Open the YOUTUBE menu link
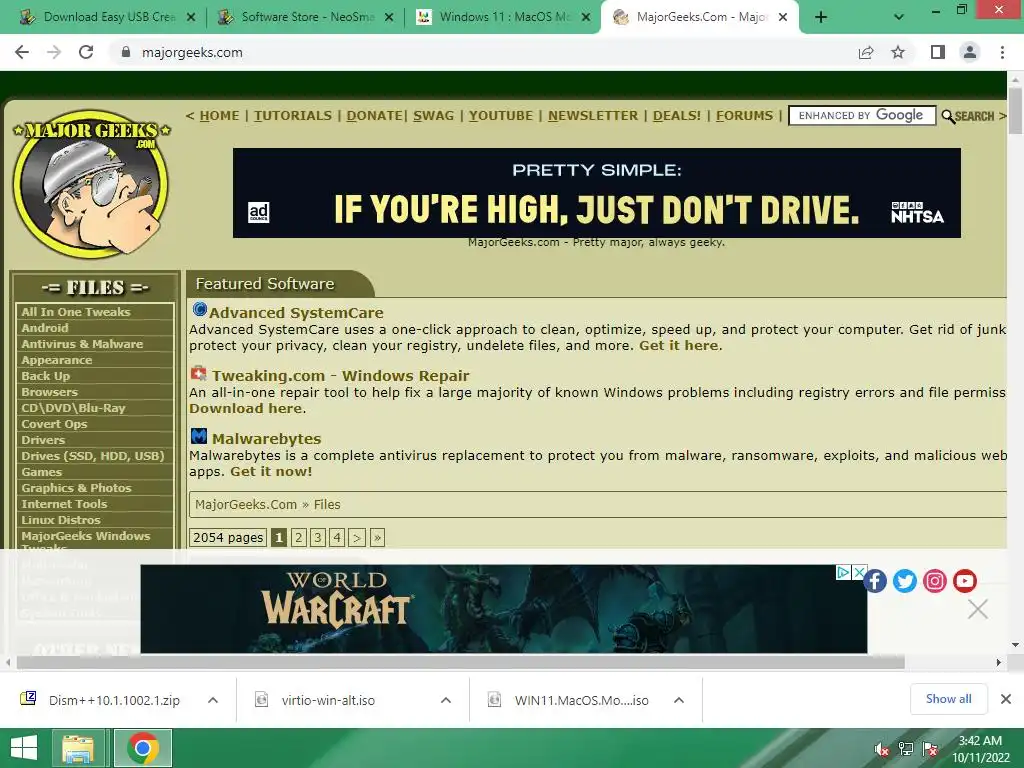 pyautogui.click(x=501, y=116)
